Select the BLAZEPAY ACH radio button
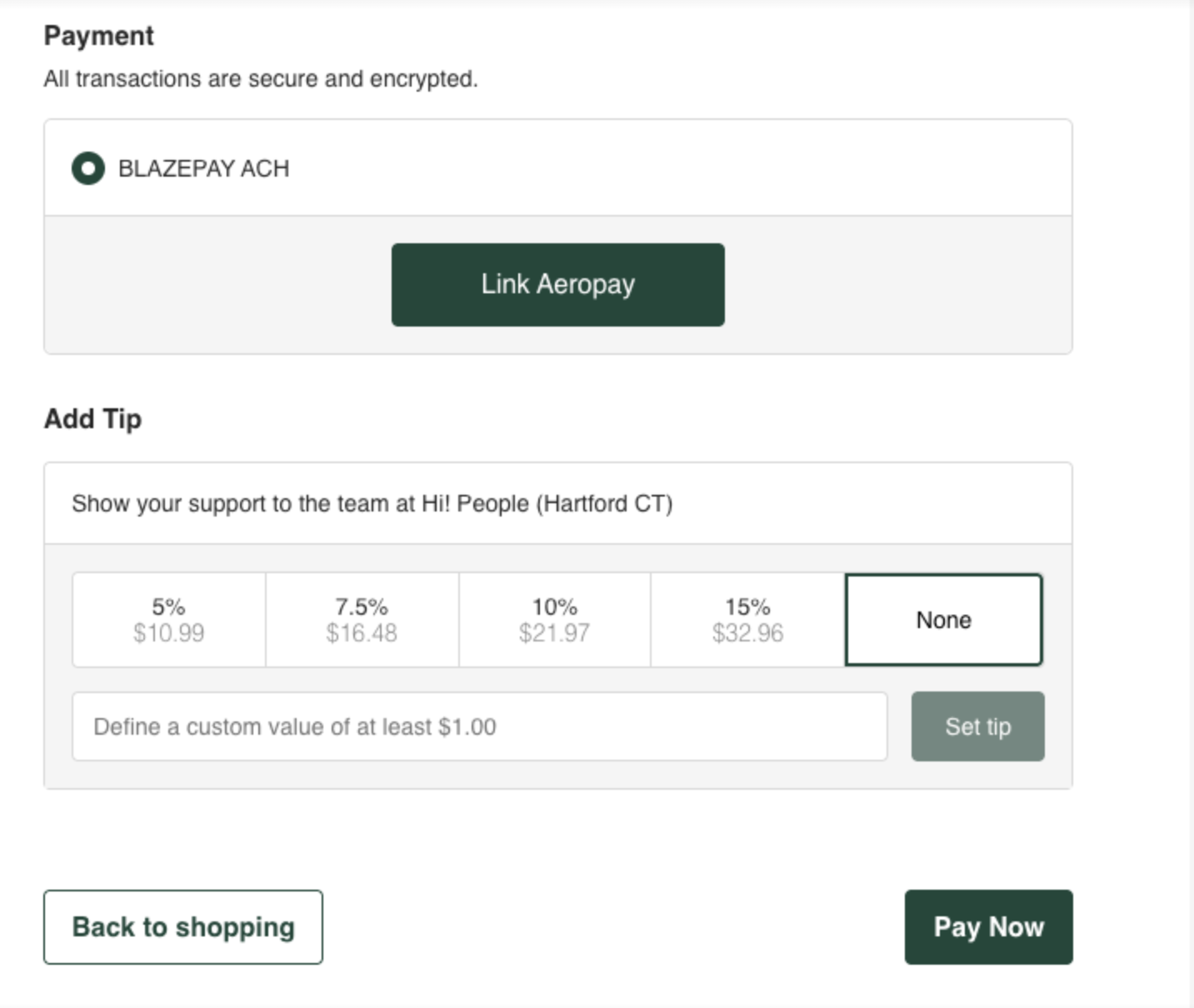The image size is (1194, 1008). (x=88, y=168)
